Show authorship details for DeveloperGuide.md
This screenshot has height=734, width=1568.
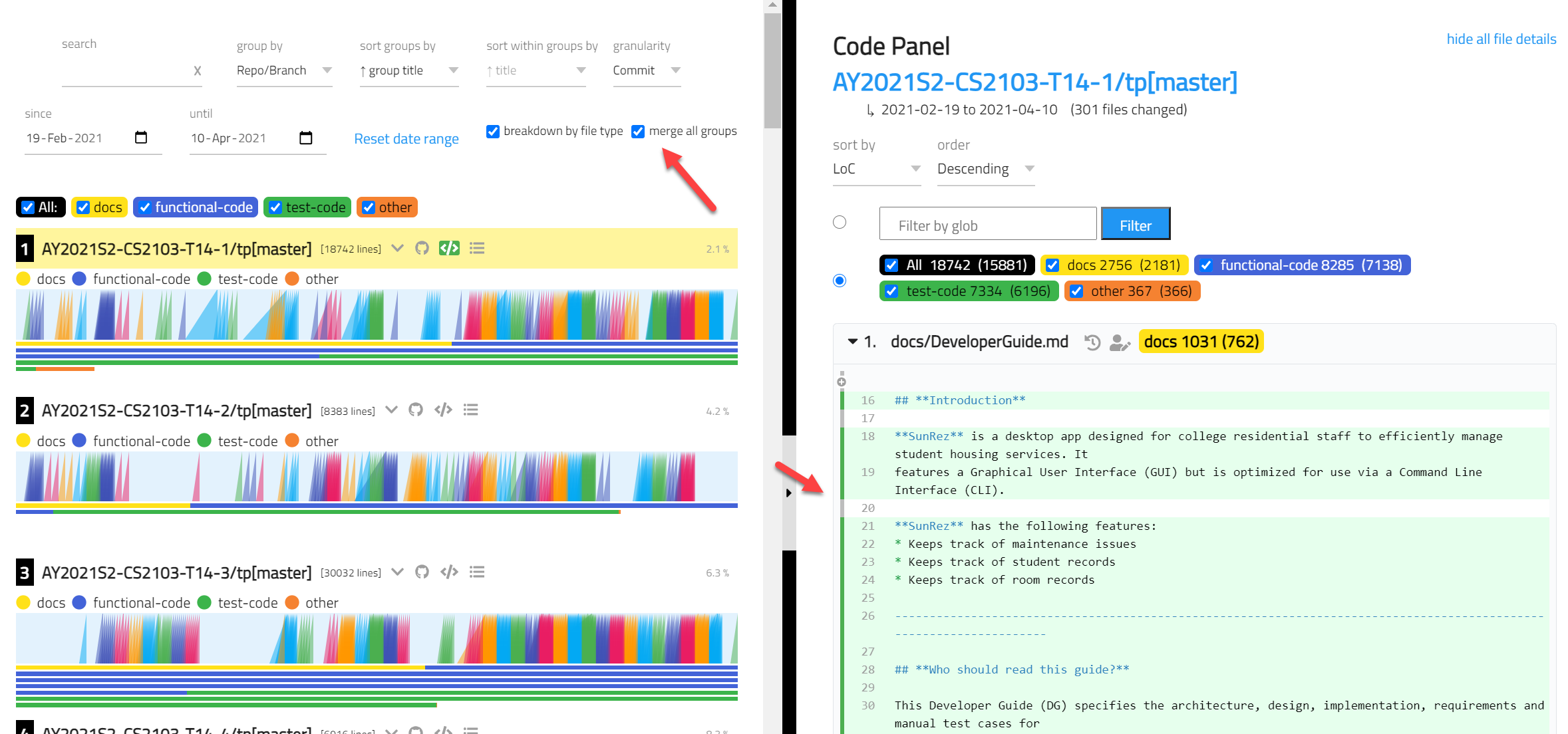click(x=1120, y=344)
